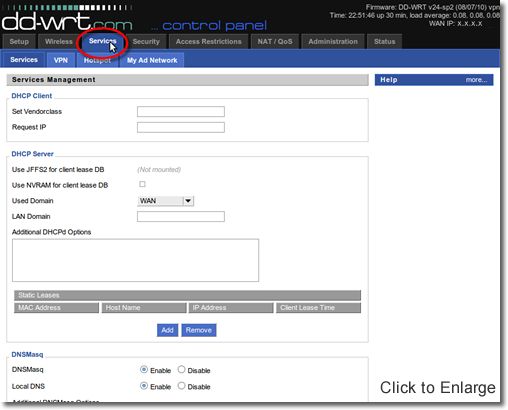Enable Local DNS radio button
Image resolution: width=508 pixels, height=410 pixels.
144,386
